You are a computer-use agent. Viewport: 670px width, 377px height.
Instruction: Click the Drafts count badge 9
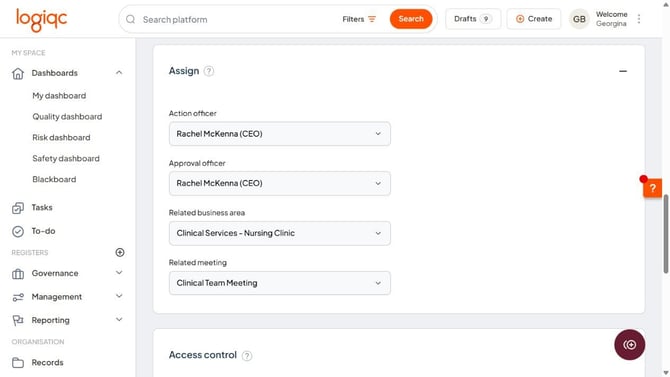click(x=486, y=19)
